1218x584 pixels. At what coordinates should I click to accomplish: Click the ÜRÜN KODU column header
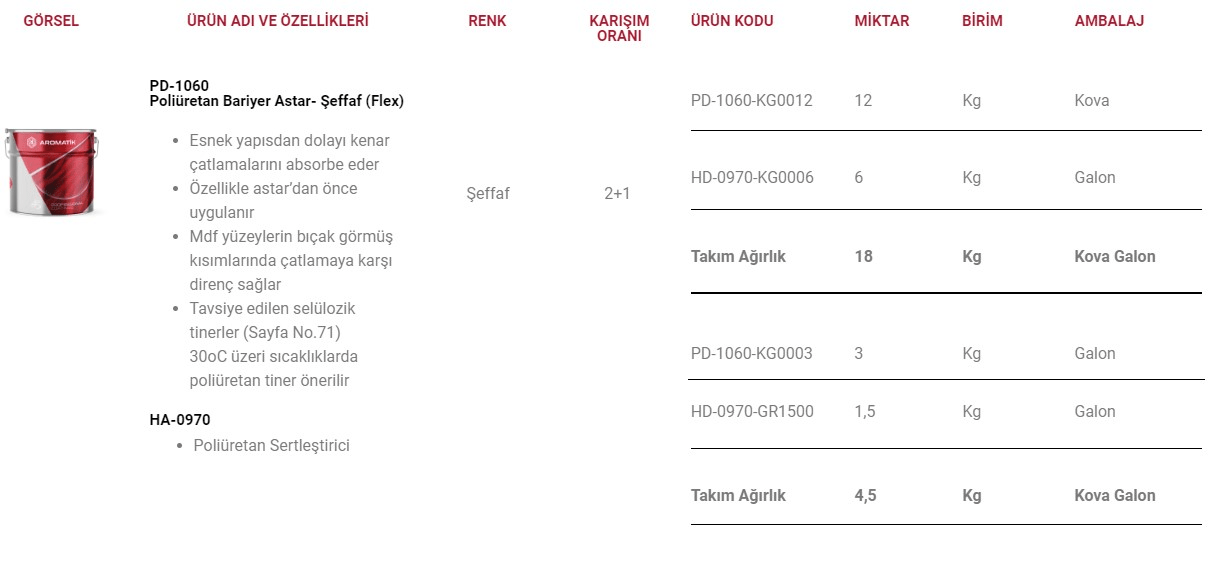[x=732, y=21]
